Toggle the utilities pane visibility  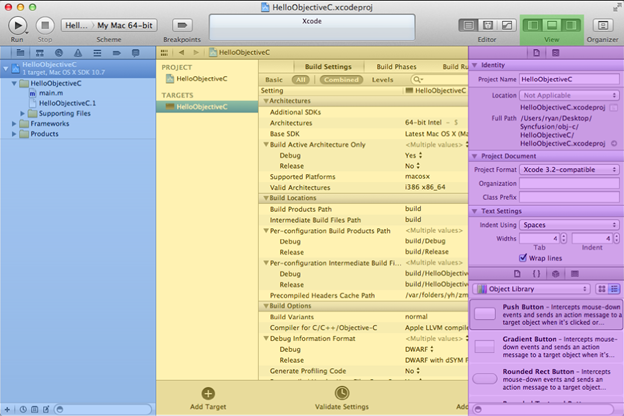click(571, 25)
